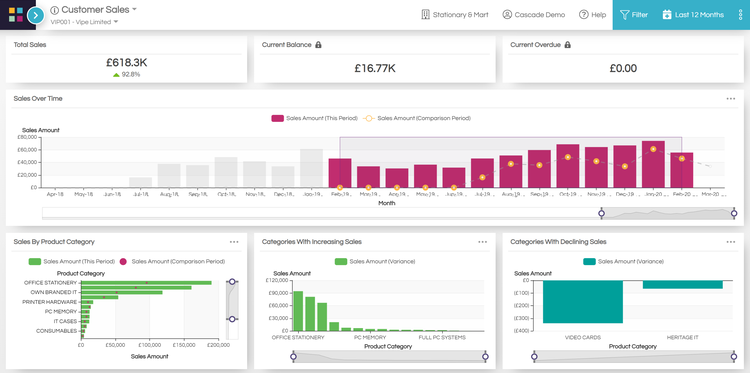The width and height of the screenshot is (750, 373).
Task: Open the VIP001 - Vipe Limited customer dropdown
Action: coord(84,22)
